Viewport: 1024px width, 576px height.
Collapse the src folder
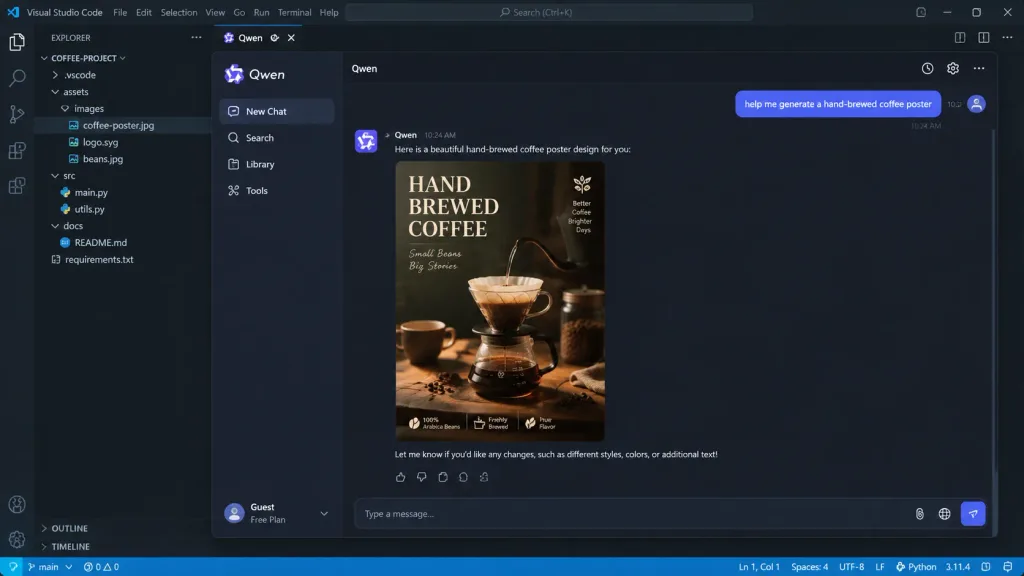[56, 176]
